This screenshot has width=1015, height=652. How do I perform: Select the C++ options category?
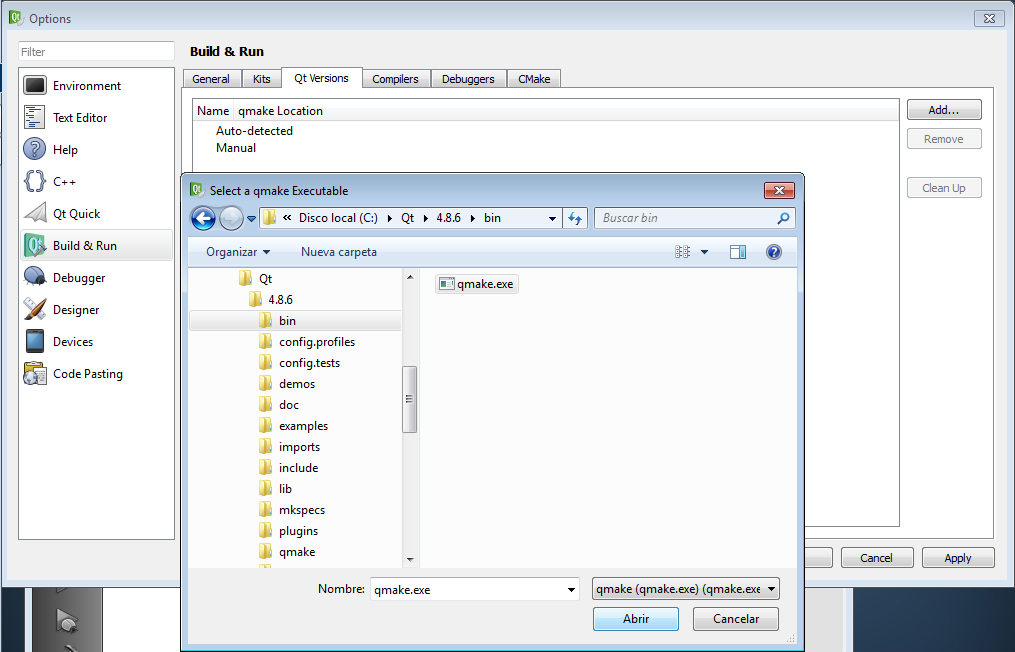click(96, 181)
